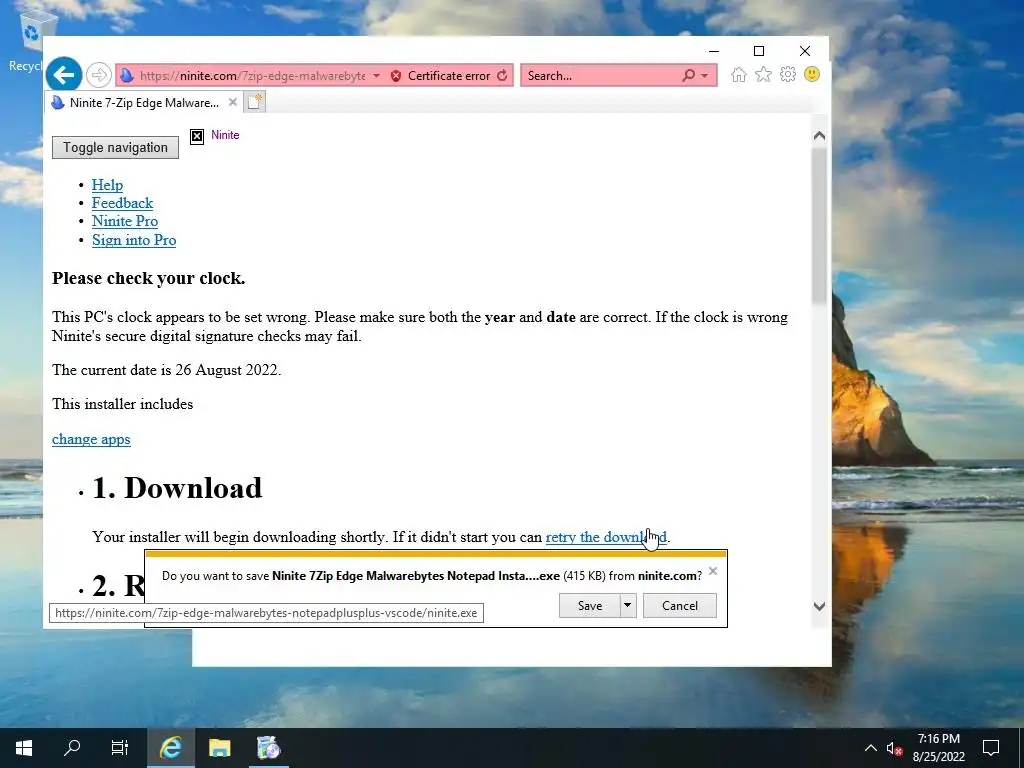Expand the search provider dropdown arrow
This screenshot has height=768, width=1024.
(705, 76)
